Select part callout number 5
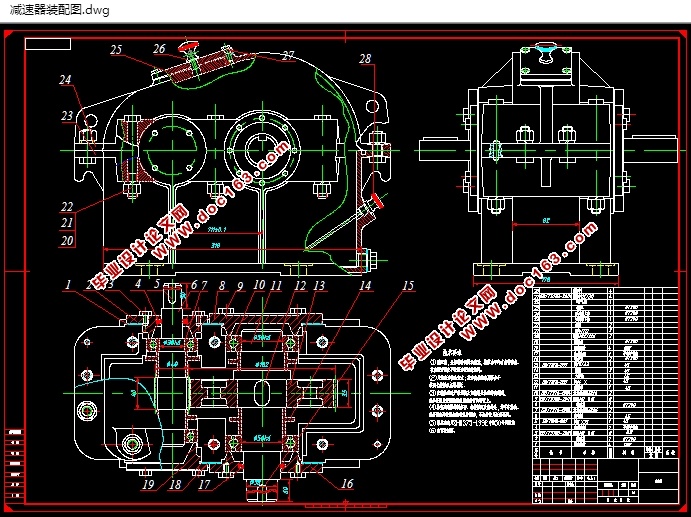The height and width of the screenshot is (517, 691). [157, 283]
